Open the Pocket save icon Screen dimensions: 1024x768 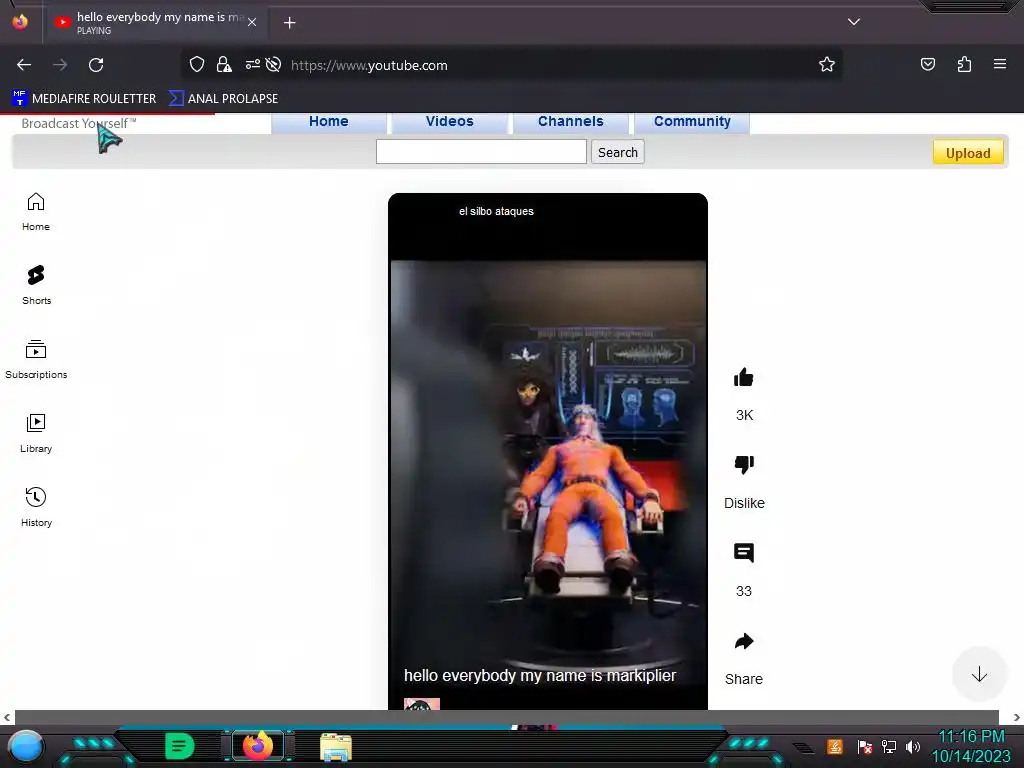point(928,64)
